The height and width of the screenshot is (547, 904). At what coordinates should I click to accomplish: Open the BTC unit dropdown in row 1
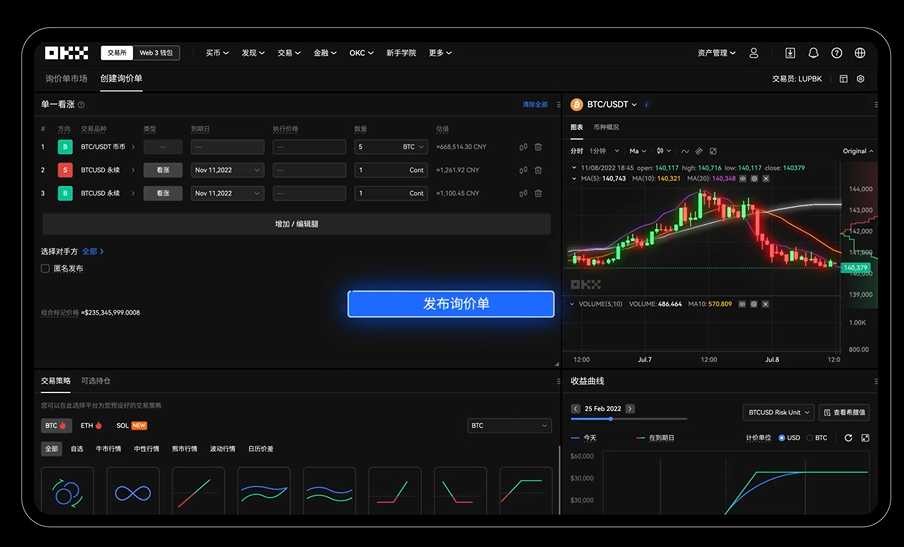pyautogui.click(x=414, y=147)
